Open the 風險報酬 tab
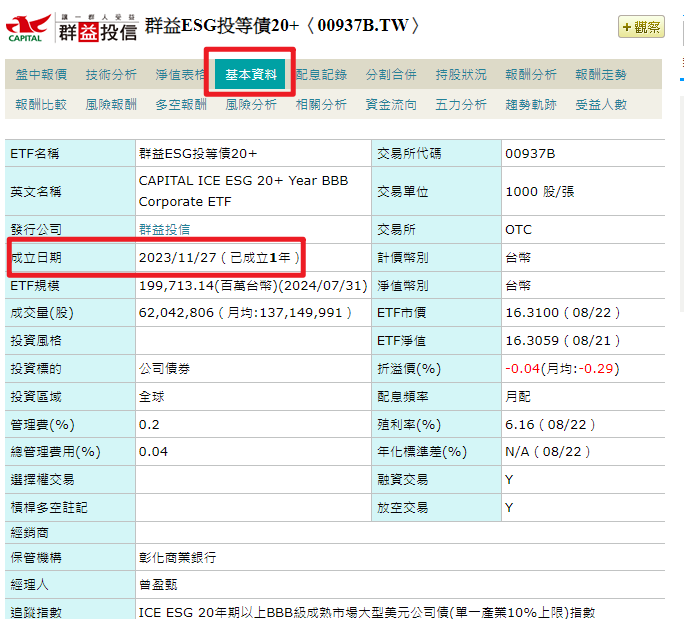Image resolution: width=684 pixels, height=619 pixels. (x=111, y=104)
